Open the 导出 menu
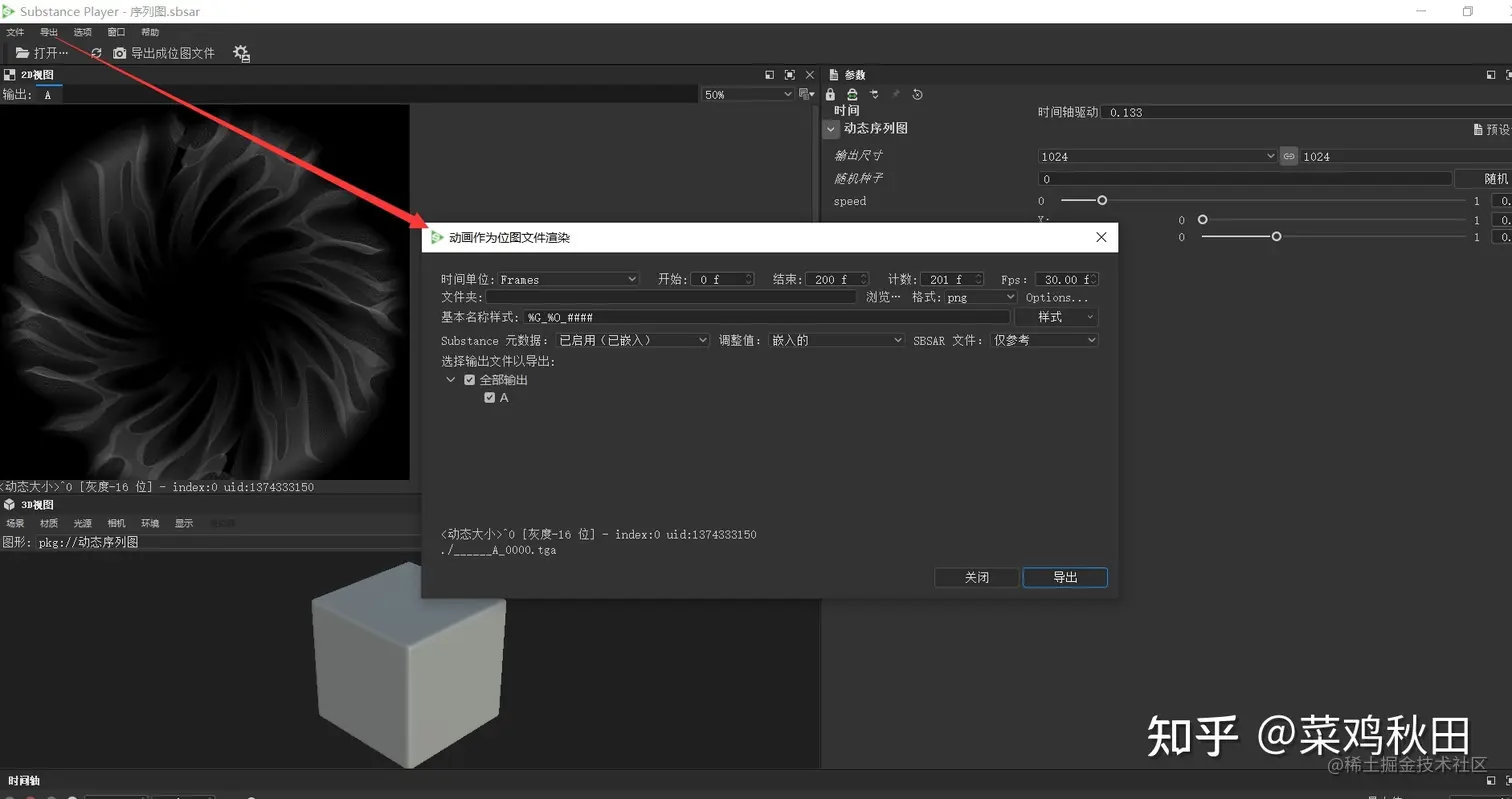This screenshot has width=1512, height=799. tap(49, 33)
